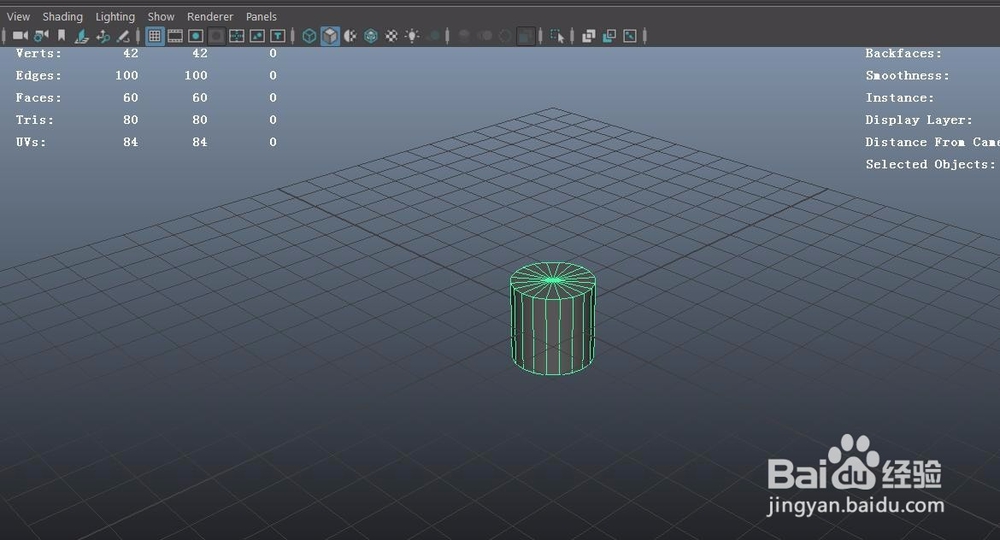Screen dimensions: 1000x540
Task: Toggle the Resolution Gate display
Action: 196,36
